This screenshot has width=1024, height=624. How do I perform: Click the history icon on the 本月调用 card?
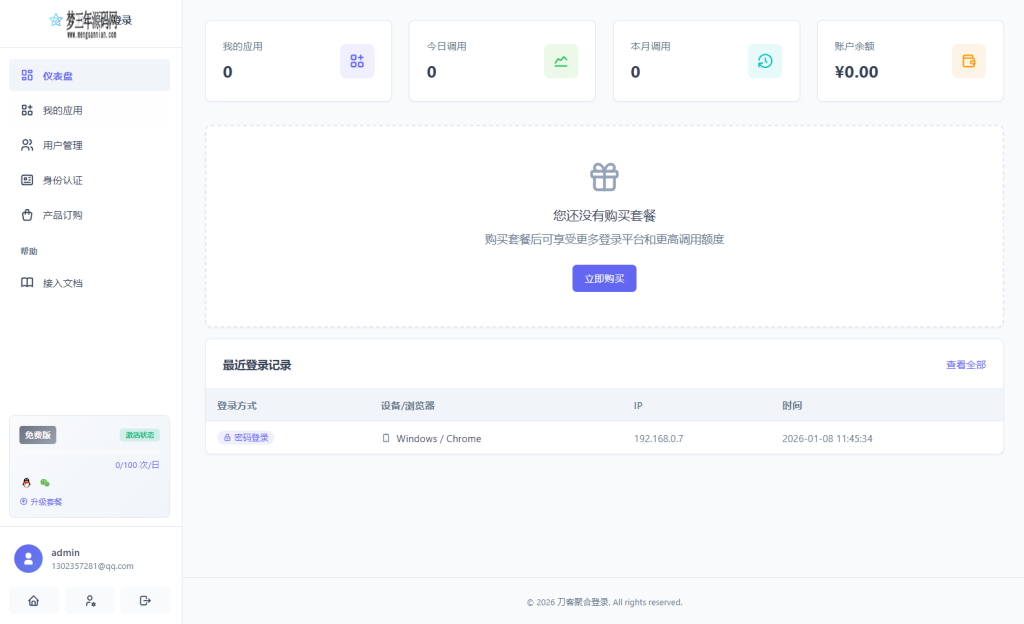[765, 61]
